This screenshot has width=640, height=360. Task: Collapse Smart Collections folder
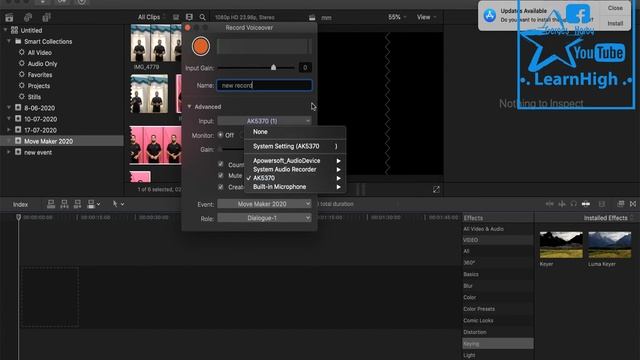pyautogui.click(x=9, y=41)
